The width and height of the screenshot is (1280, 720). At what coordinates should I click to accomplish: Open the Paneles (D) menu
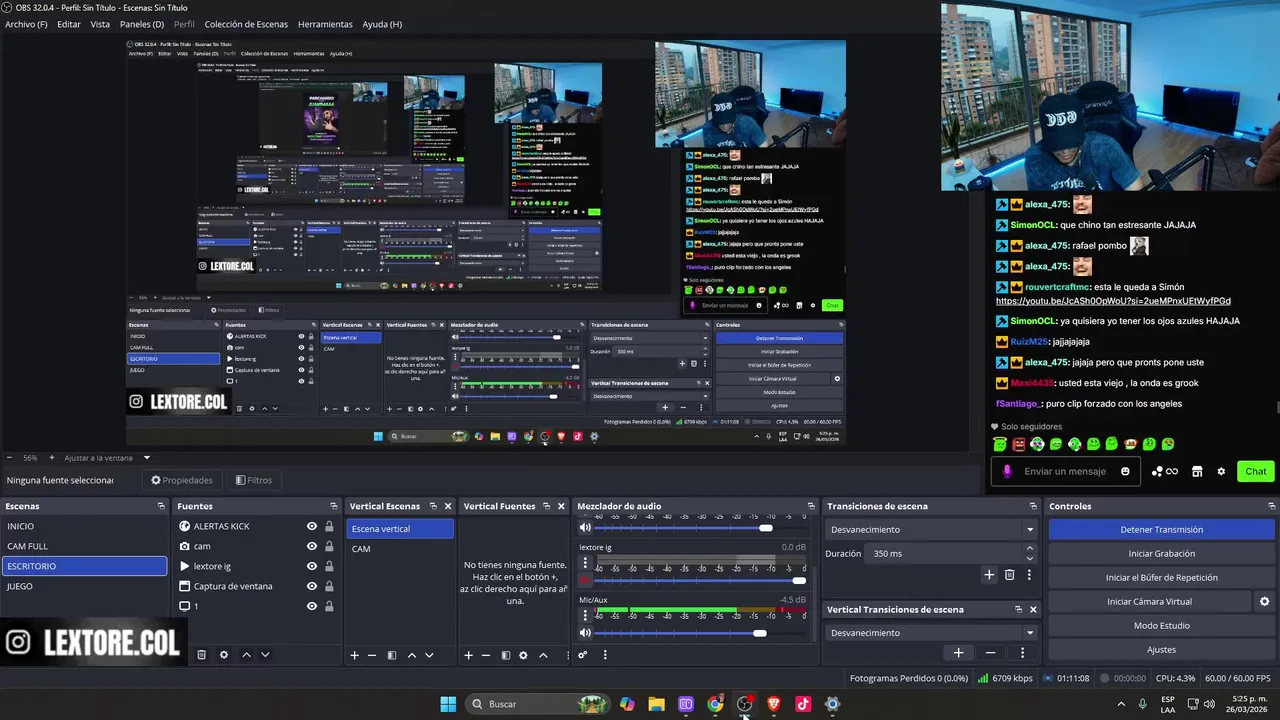(142, 24)
